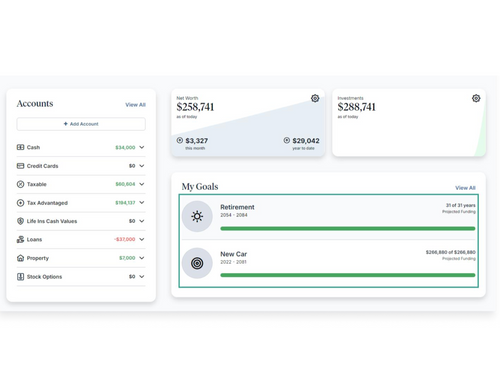Click the 2054 - 2084 date range
Screen dimensions: 500x380
tap(234, 215)
